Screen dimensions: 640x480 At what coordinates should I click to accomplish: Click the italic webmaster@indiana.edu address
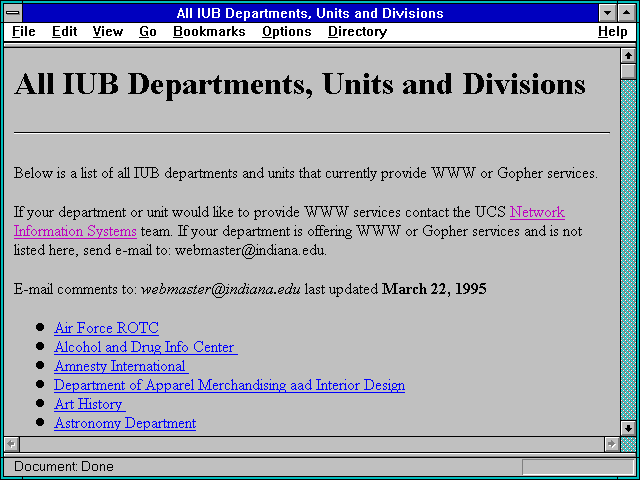[220, 289]
